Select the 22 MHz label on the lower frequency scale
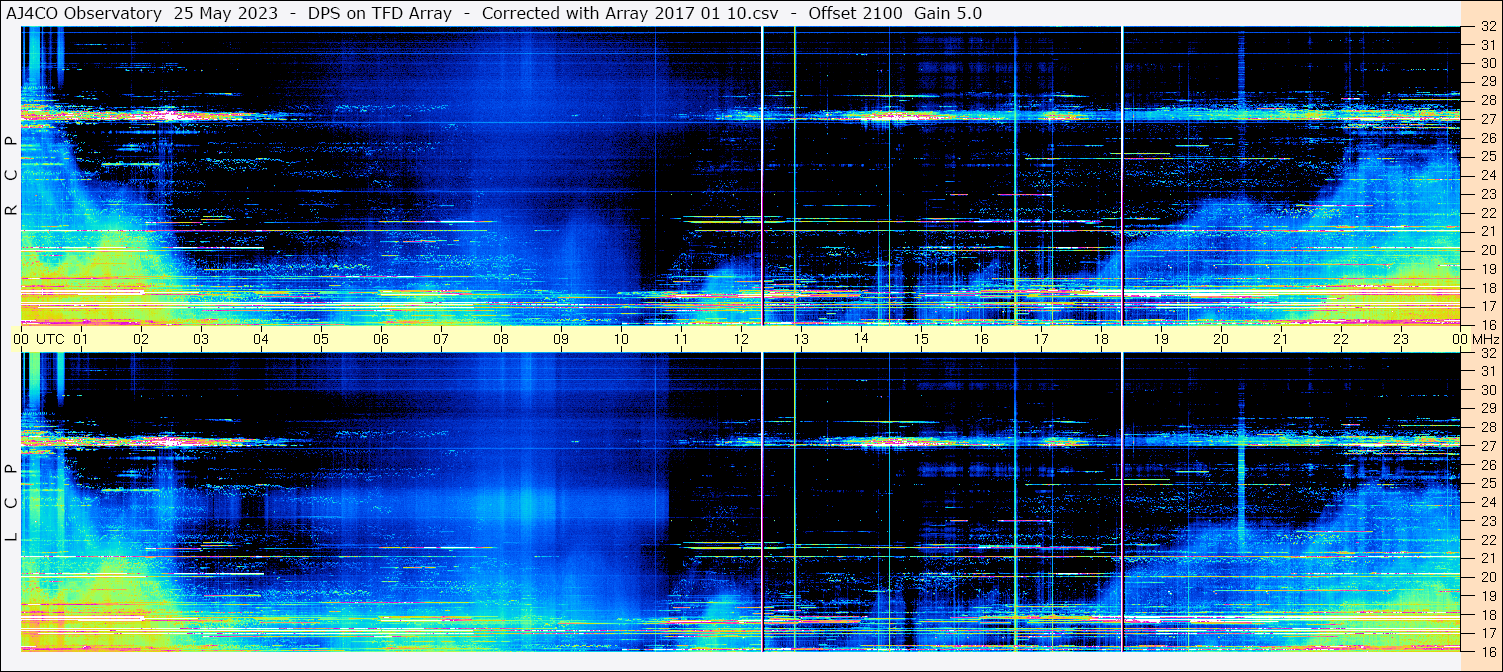 coord(1486,539)
